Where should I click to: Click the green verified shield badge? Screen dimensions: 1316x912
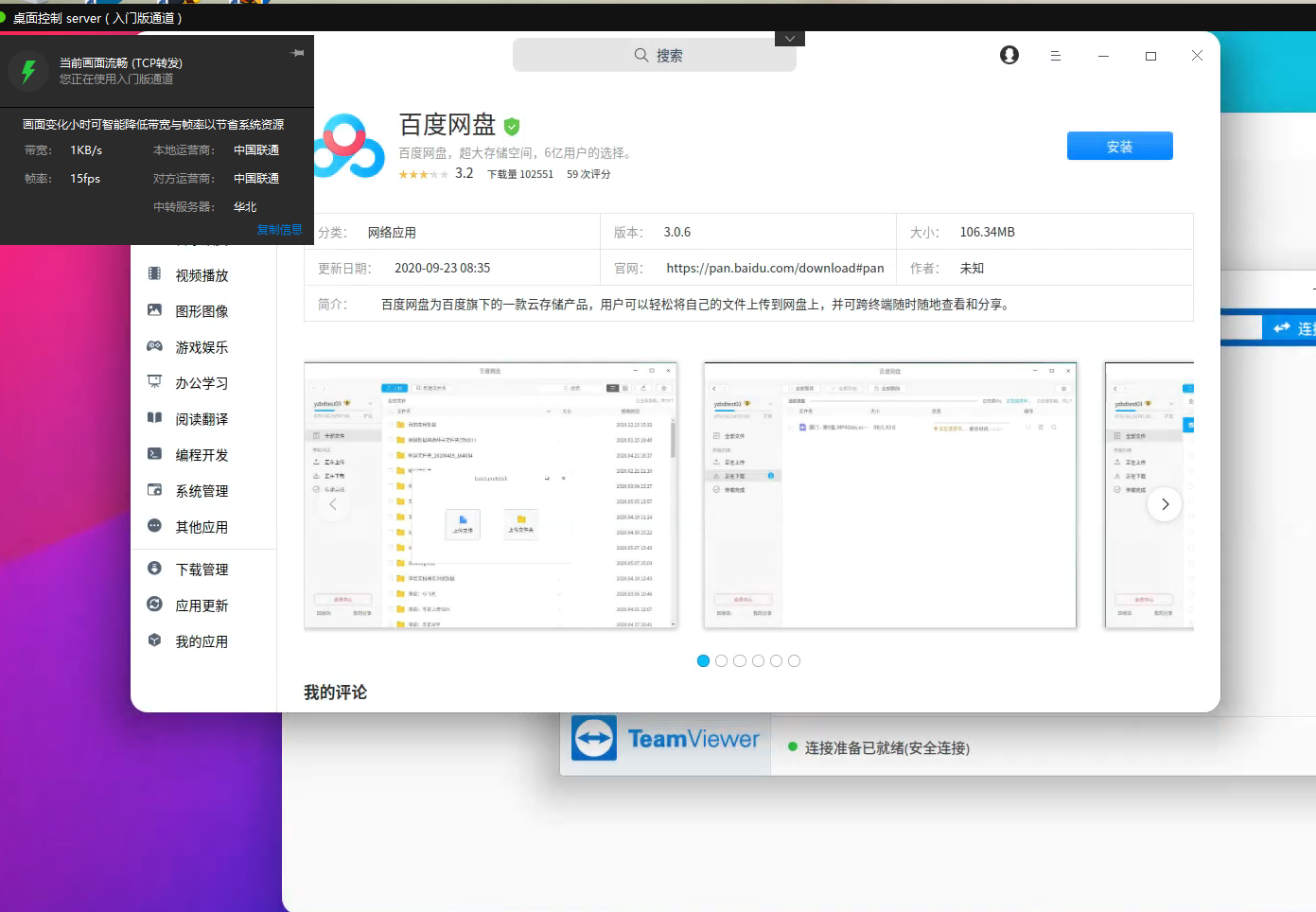tap(512, 126)
